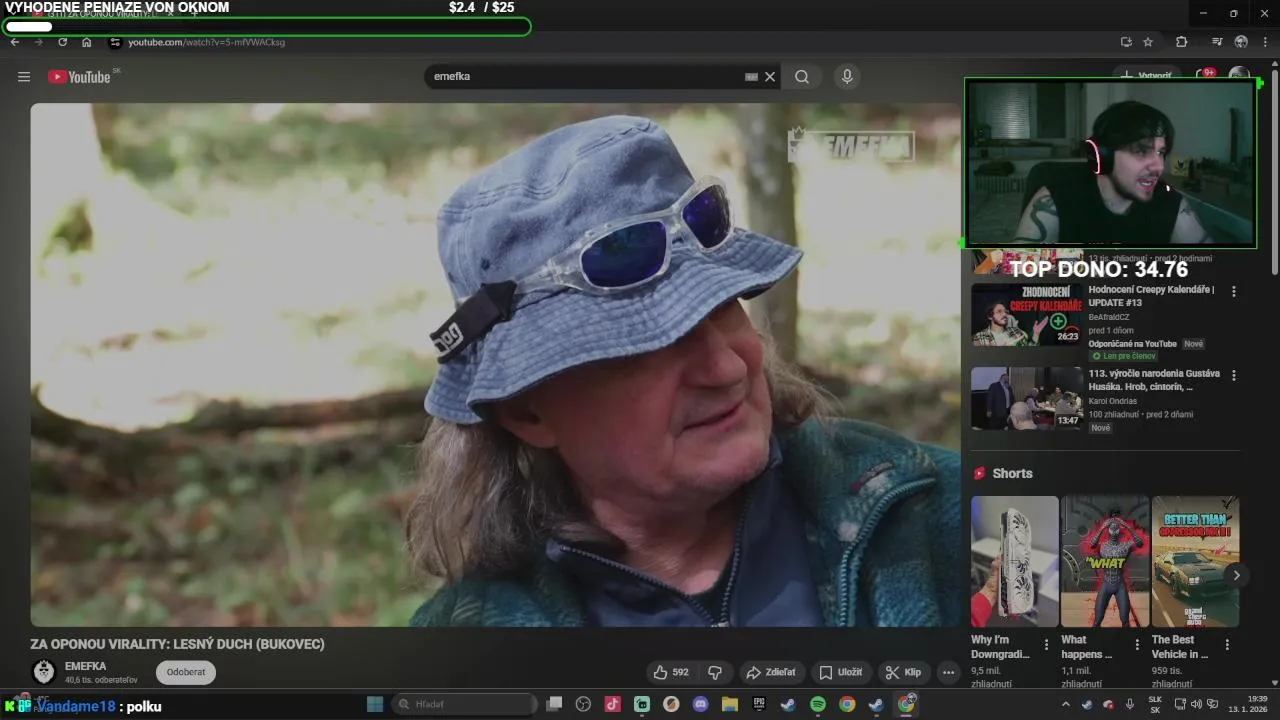The width and height of the screenshot is (1280, 720).
Task: Click the search magnifier button
Action: (802, 77)
